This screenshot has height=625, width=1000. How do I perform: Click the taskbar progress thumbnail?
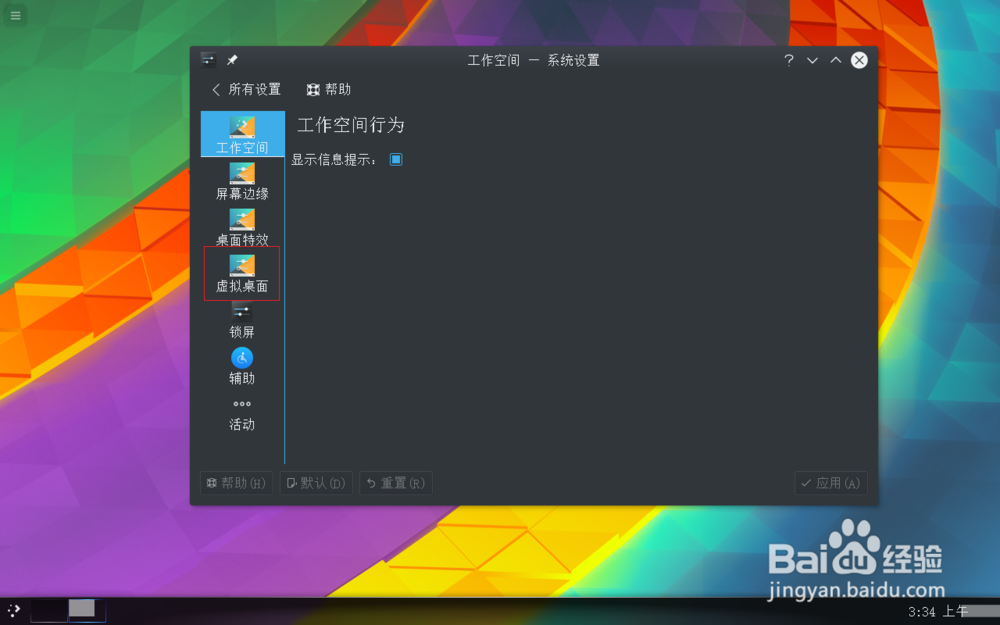(84, 609)
